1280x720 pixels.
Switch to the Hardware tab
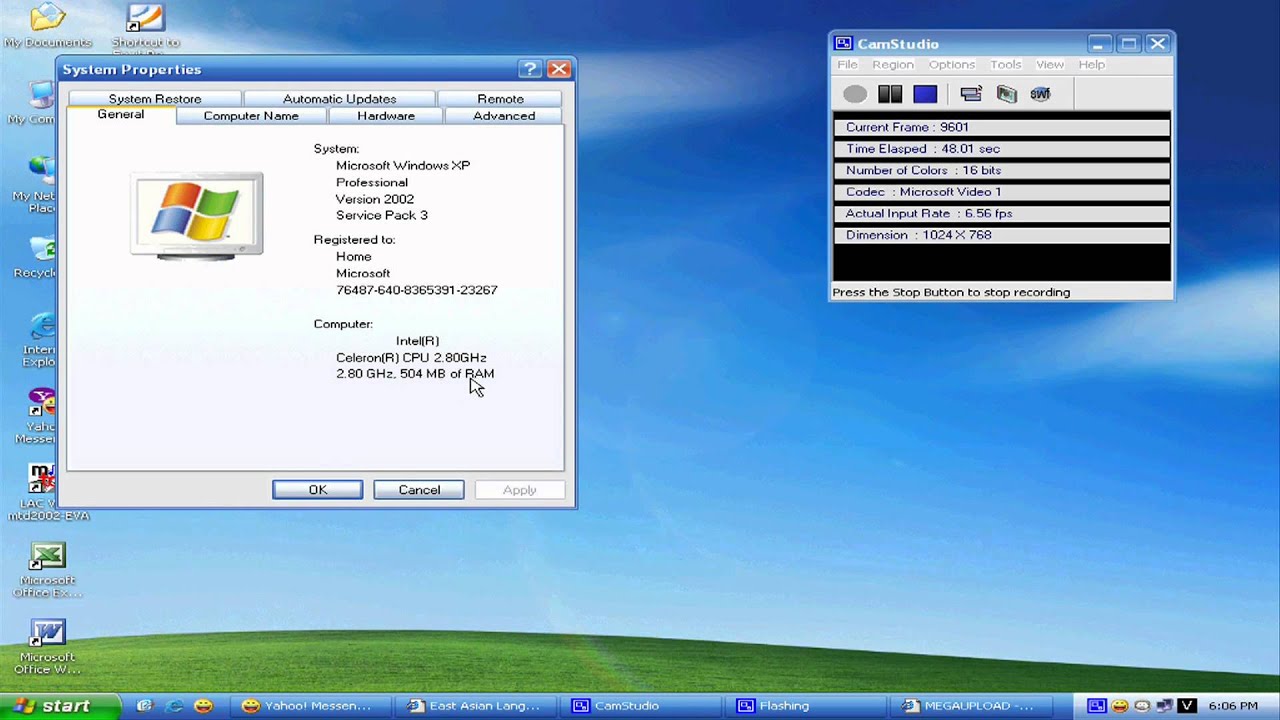(386, 116)
